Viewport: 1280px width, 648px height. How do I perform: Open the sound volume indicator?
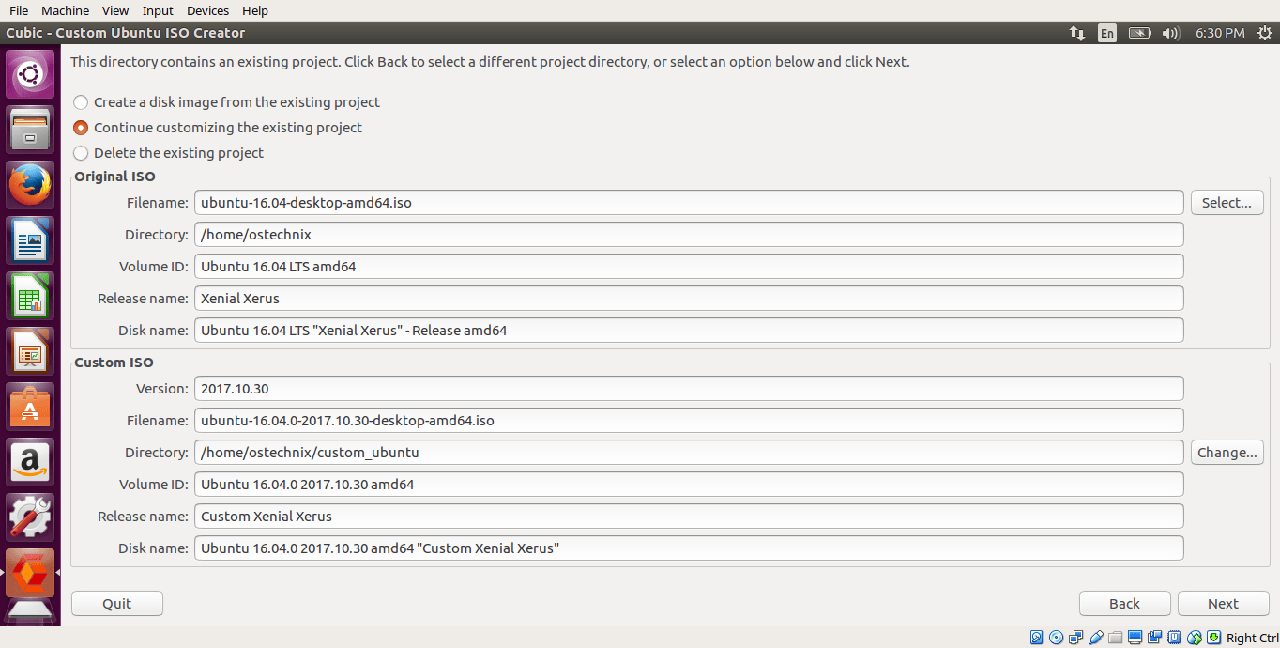(1171, 33)
